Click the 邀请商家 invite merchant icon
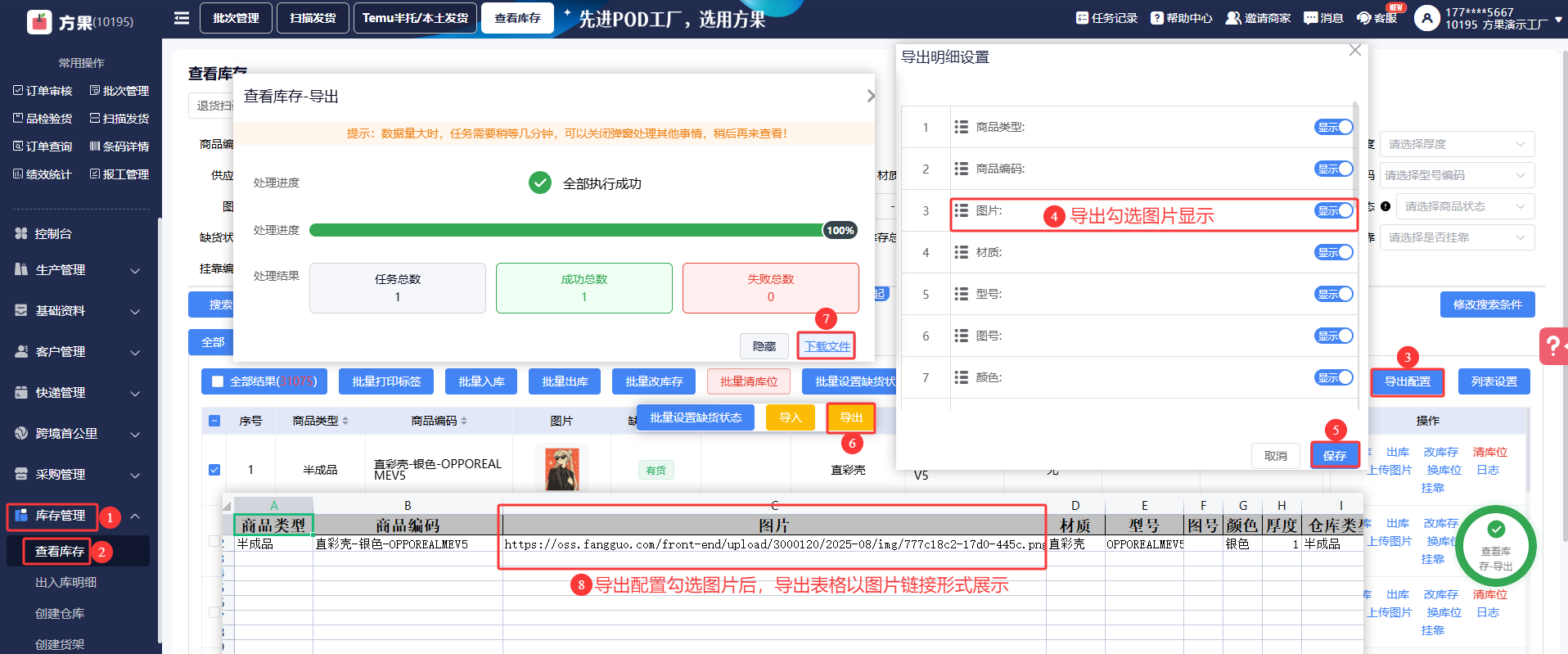 click(x=1233, y=18)
